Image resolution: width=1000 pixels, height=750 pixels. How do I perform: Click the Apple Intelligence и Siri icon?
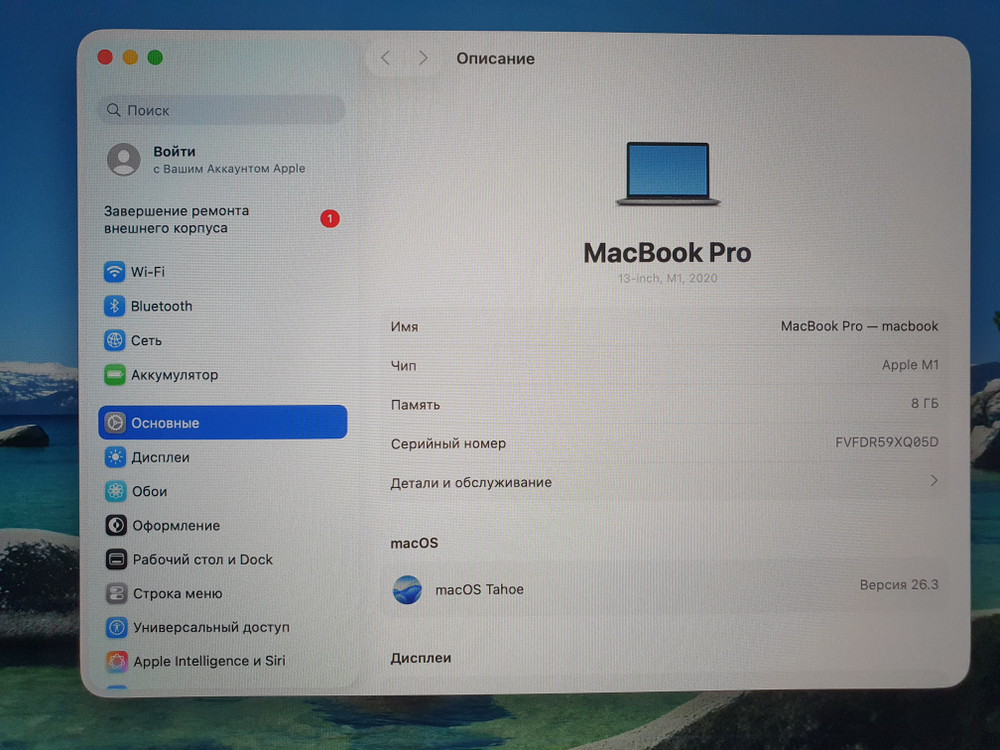117,661
